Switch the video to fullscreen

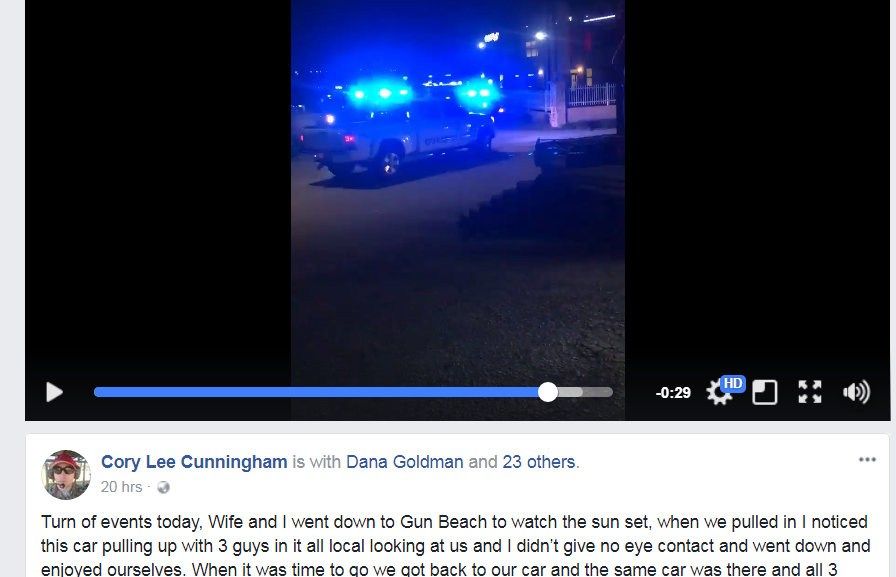(x=810, y=392)
